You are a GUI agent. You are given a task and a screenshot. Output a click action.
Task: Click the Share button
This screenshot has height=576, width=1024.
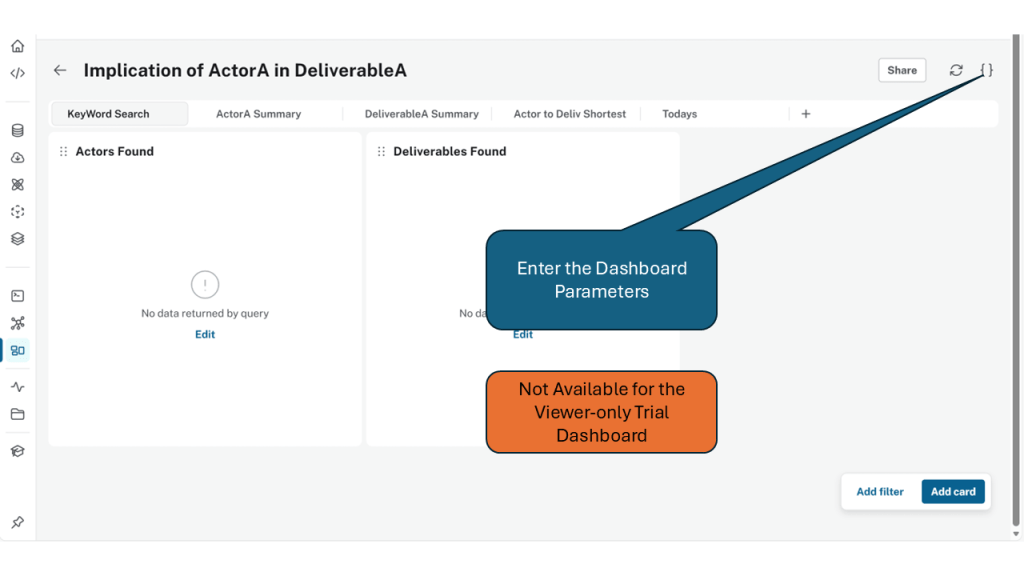(901, 70)
